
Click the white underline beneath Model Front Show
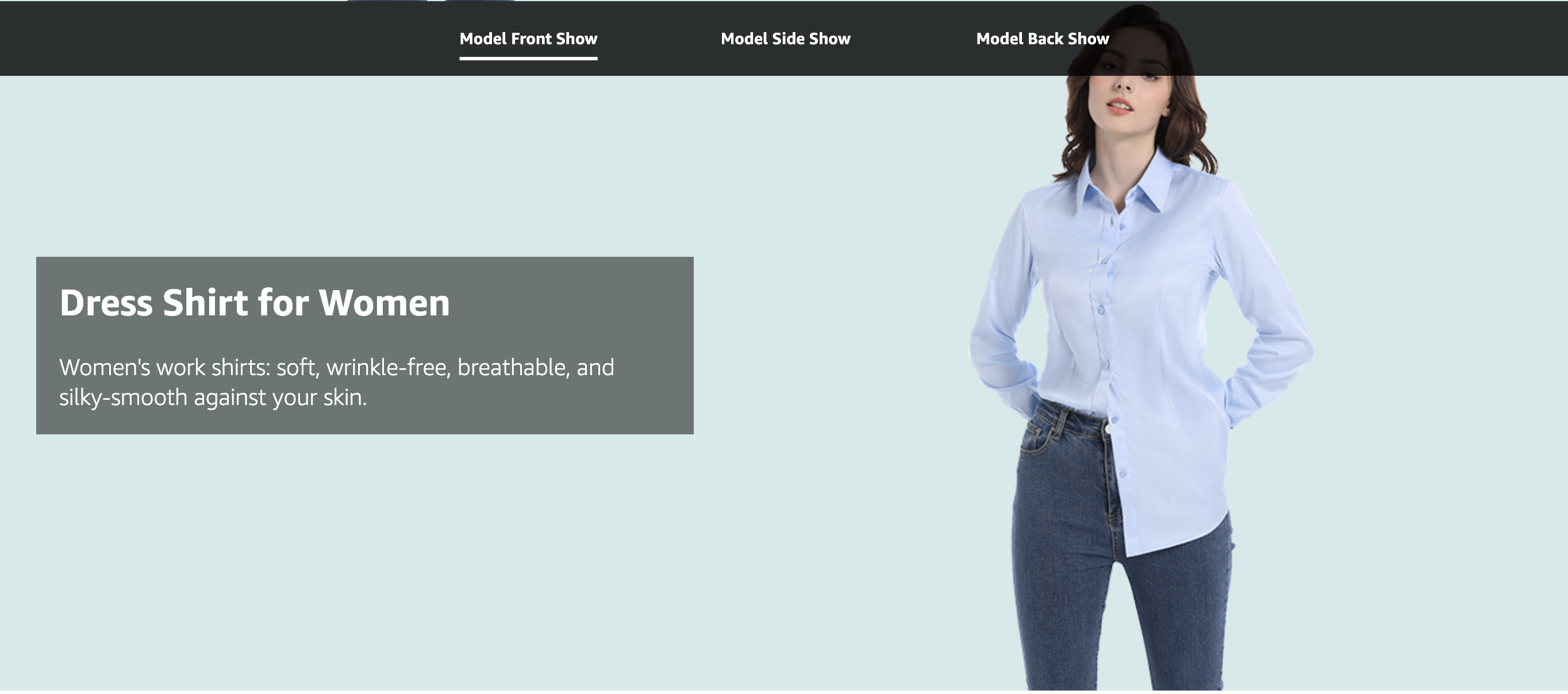[x=528, y=59]
